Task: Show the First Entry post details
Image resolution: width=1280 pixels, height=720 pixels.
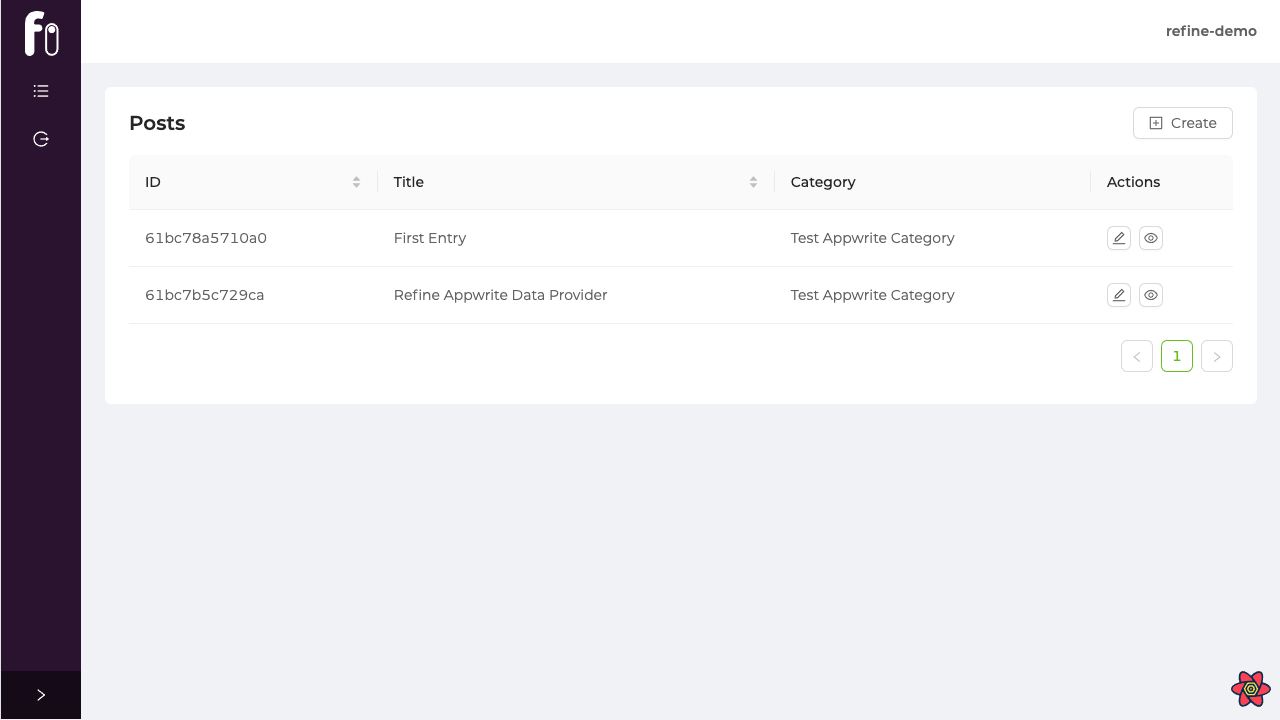Action: 1151,238
